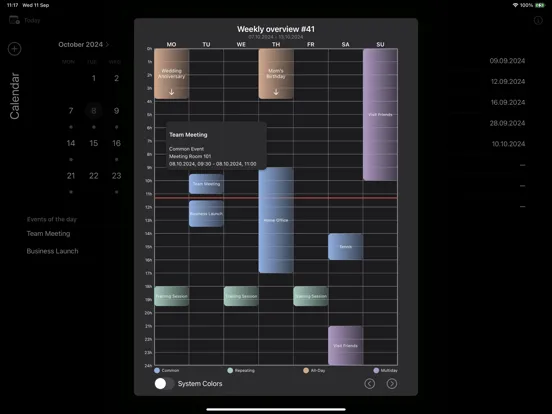This screenshot has width=552, height=414.
Task: Select day 9 in the October calendar
Action: pos(117,111)
